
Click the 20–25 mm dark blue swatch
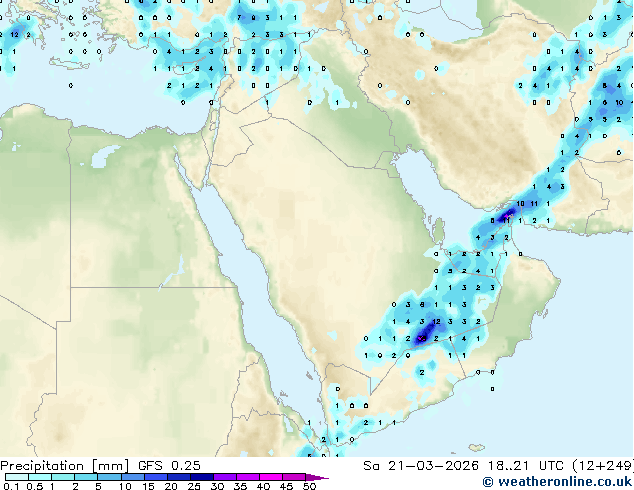coord(178,477)
